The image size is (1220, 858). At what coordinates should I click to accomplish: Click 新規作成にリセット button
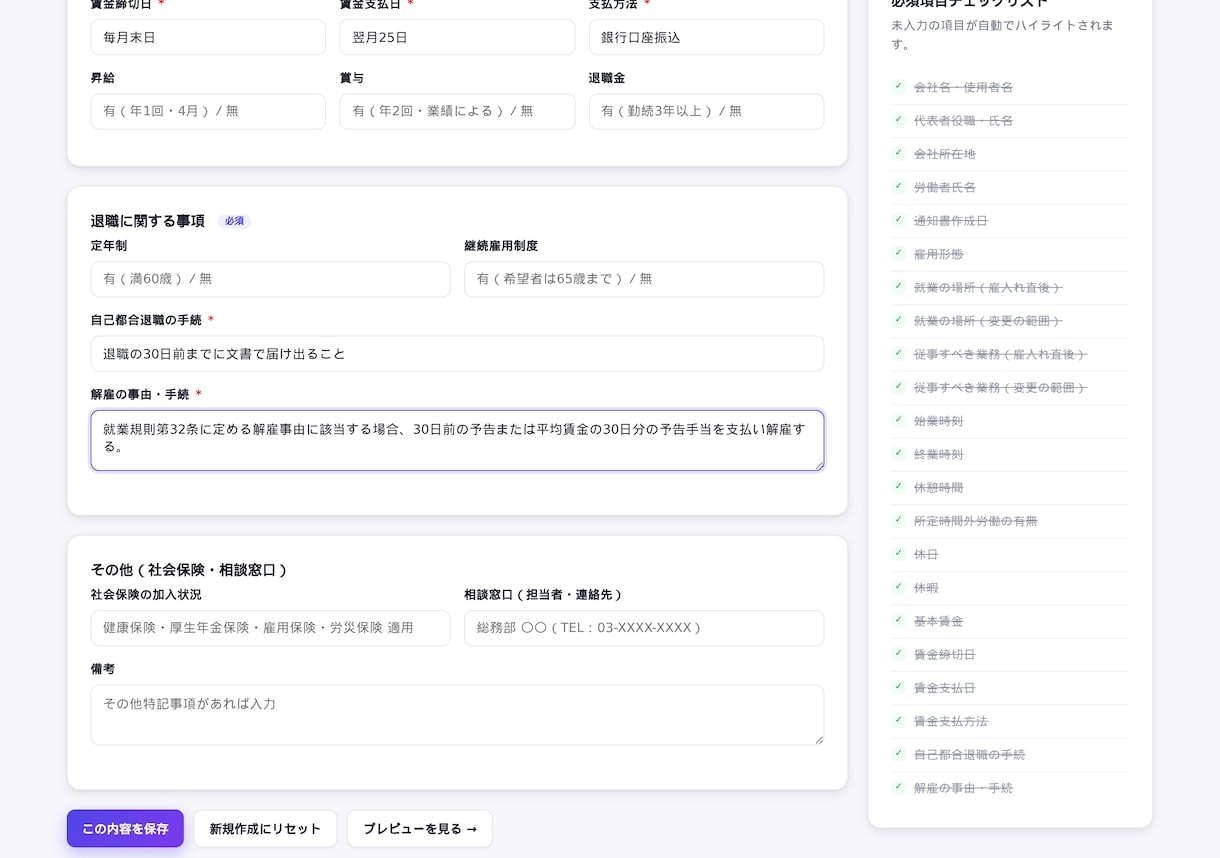click(x=265, y=828)
